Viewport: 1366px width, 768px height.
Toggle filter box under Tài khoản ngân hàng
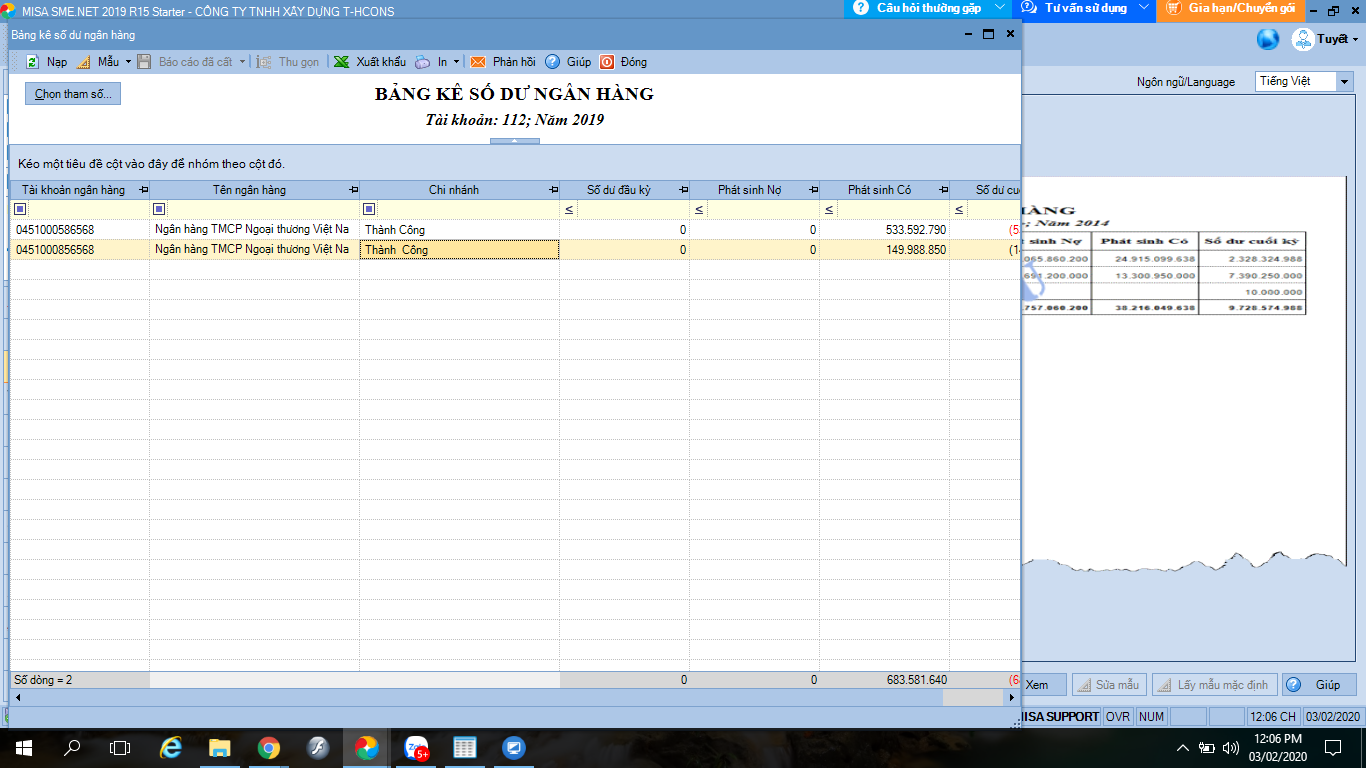coord(20,209)
